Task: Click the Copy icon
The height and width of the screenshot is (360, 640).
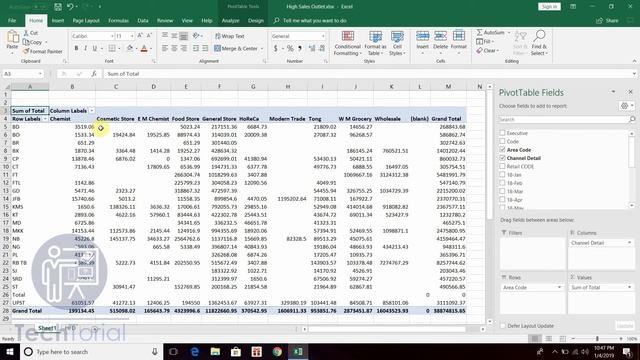Action: 26,42
